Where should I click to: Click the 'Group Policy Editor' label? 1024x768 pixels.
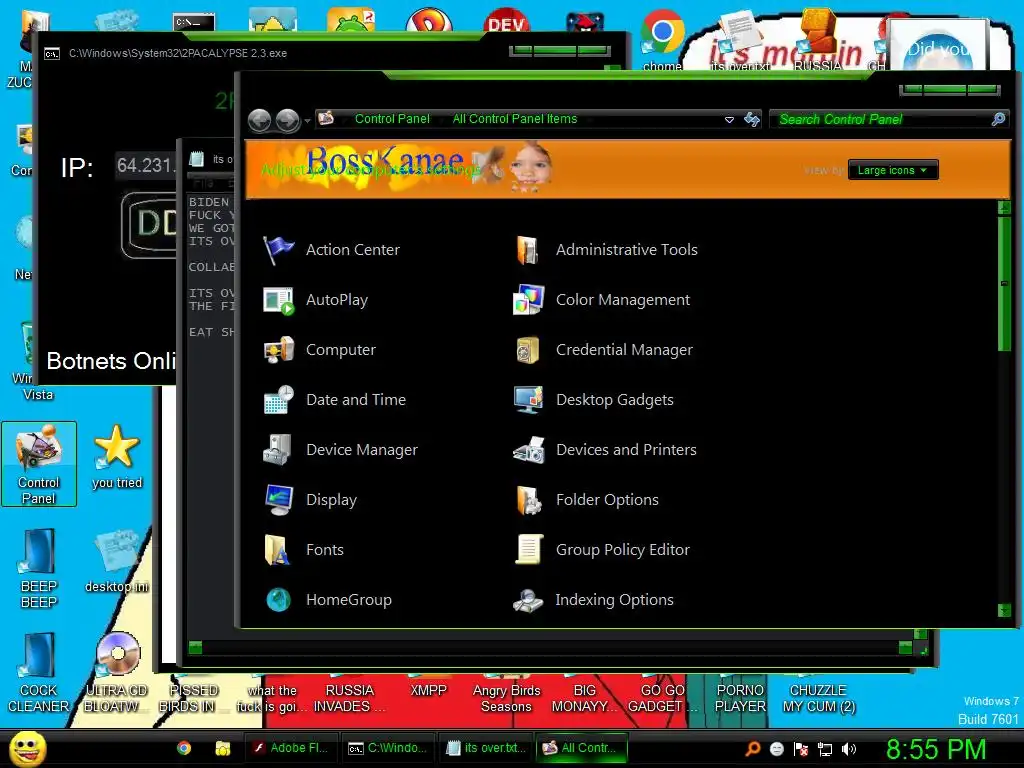point(622,550)
